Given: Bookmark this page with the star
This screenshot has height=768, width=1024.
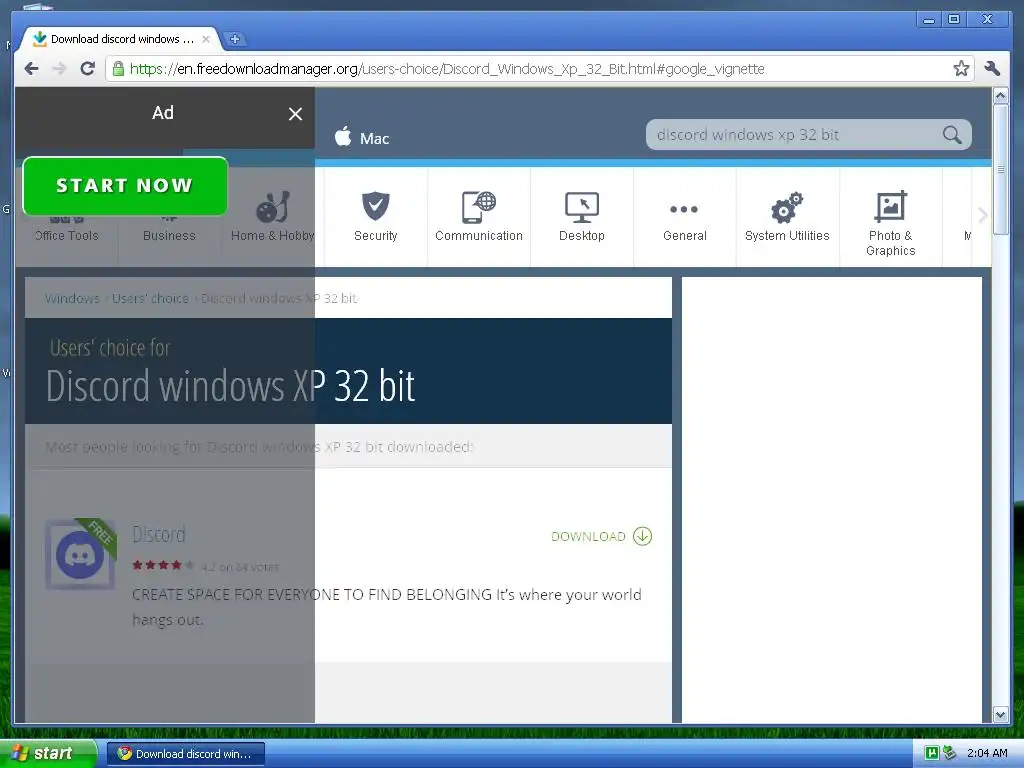Looking at the screenshot, I should click(x=961, y=69).
